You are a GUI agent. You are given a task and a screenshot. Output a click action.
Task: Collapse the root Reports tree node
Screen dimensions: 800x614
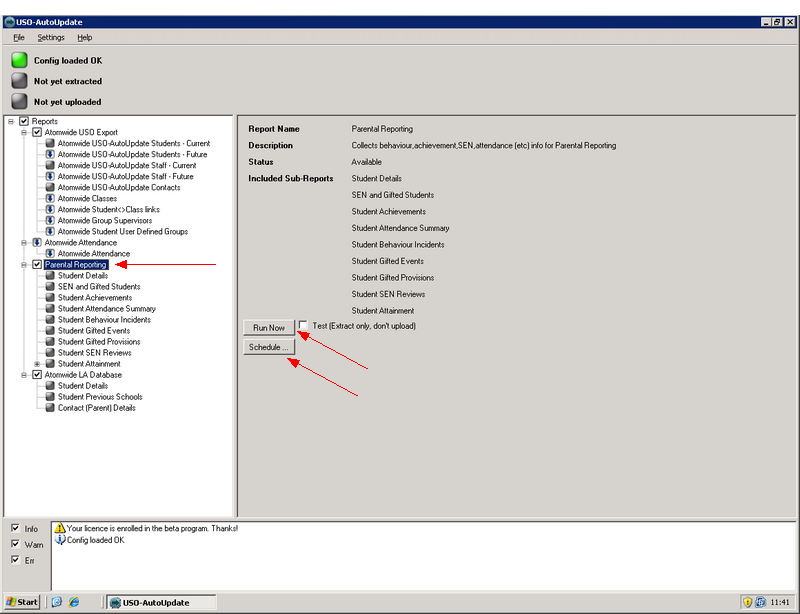[11, 121]
